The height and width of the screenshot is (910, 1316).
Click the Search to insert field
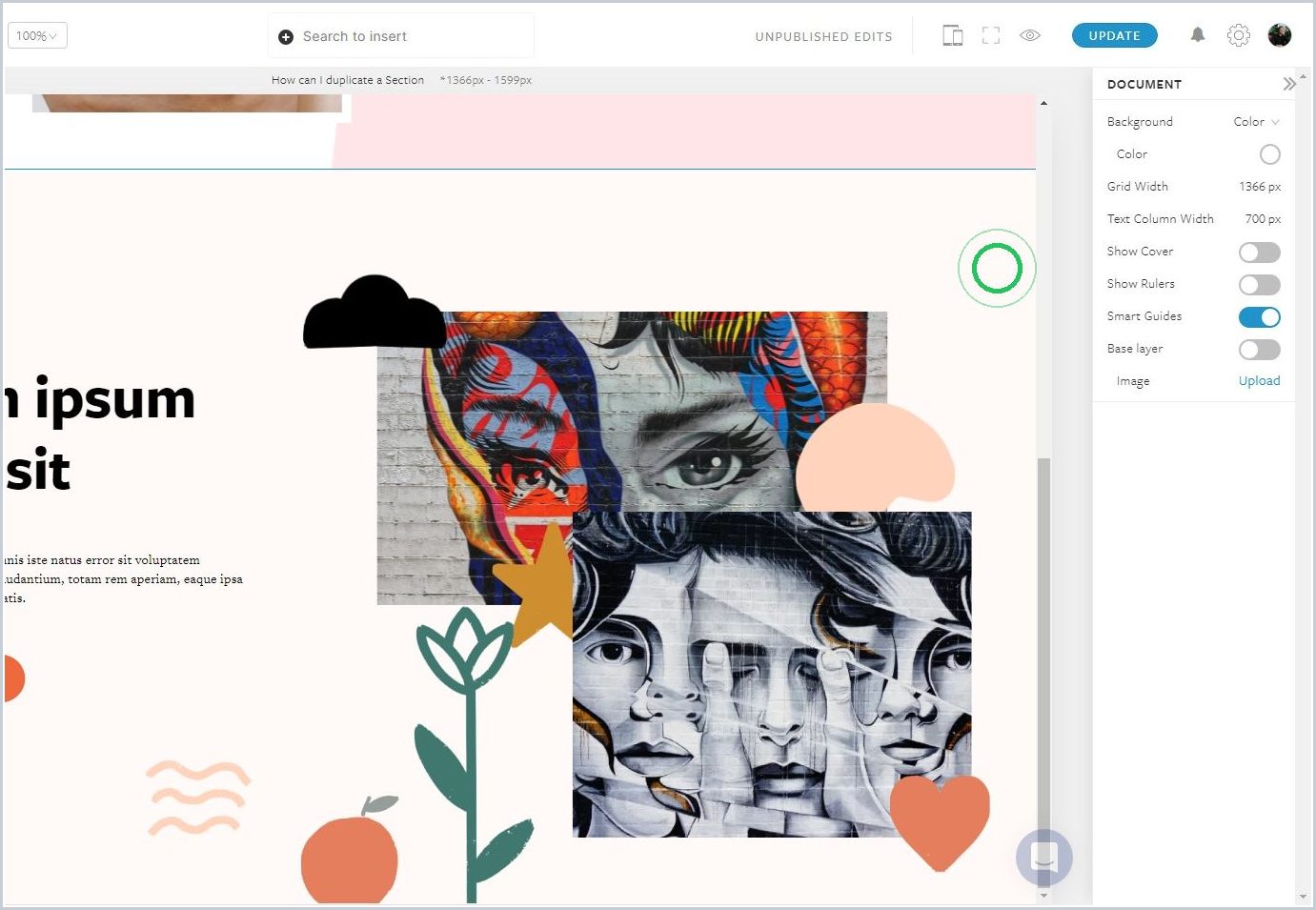tap(401, 36)
